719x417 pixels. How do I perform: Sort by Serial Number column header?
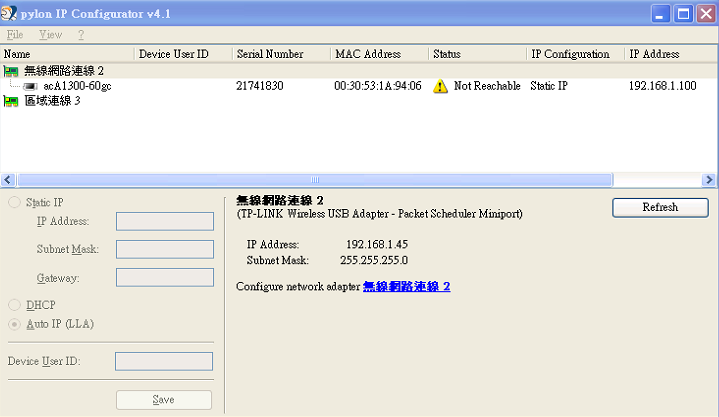282,54
